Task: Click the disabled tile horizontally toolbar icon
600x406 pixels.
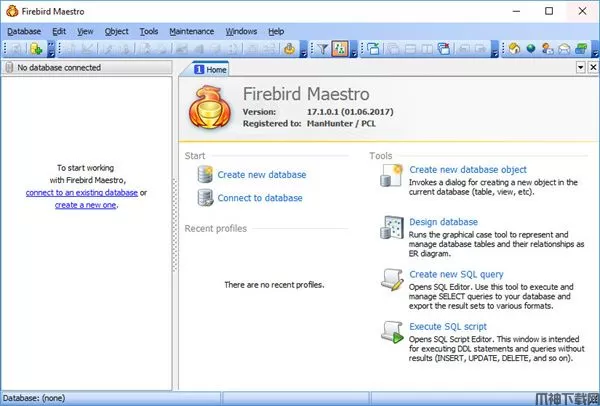Action: [x=410, y=49]
